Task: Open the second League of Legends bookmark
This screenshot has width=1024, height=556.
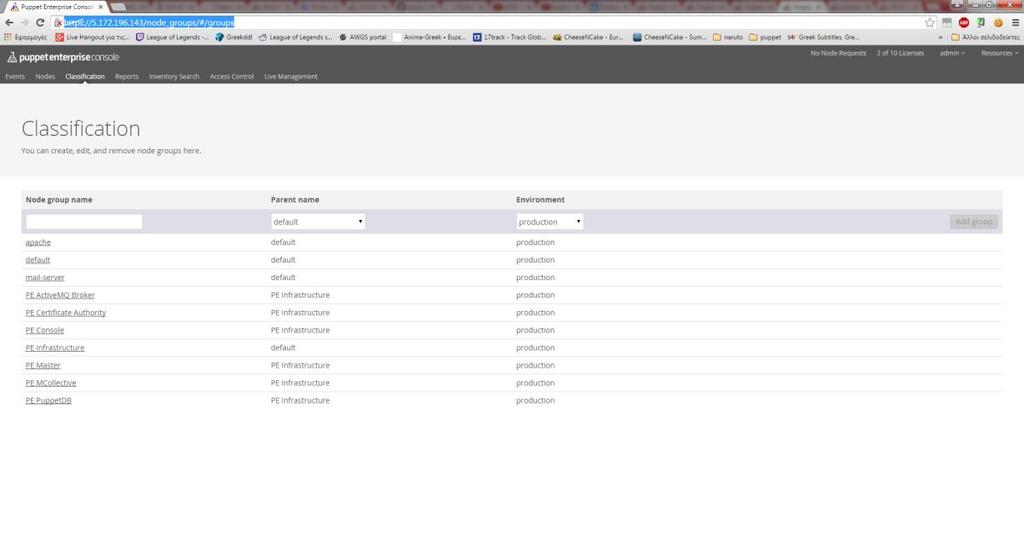Action: 295,37
